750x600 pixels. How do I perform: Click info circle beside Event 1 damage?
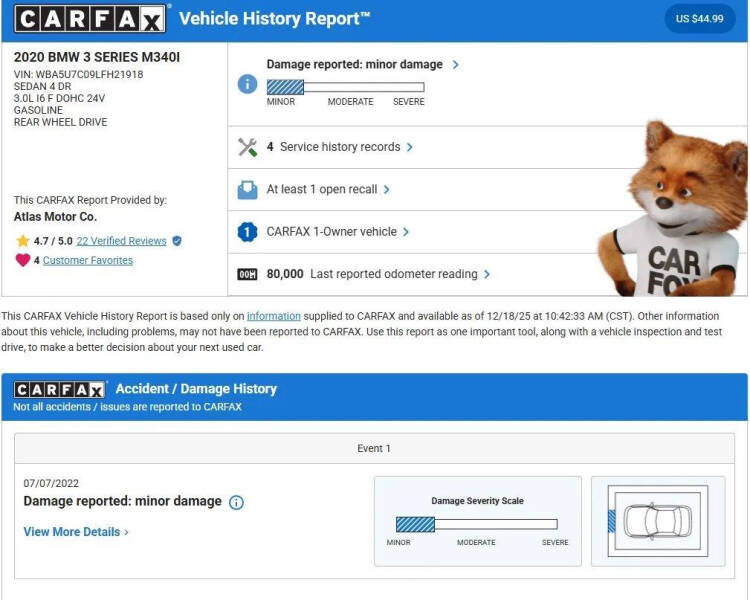[x=236, y=502]
